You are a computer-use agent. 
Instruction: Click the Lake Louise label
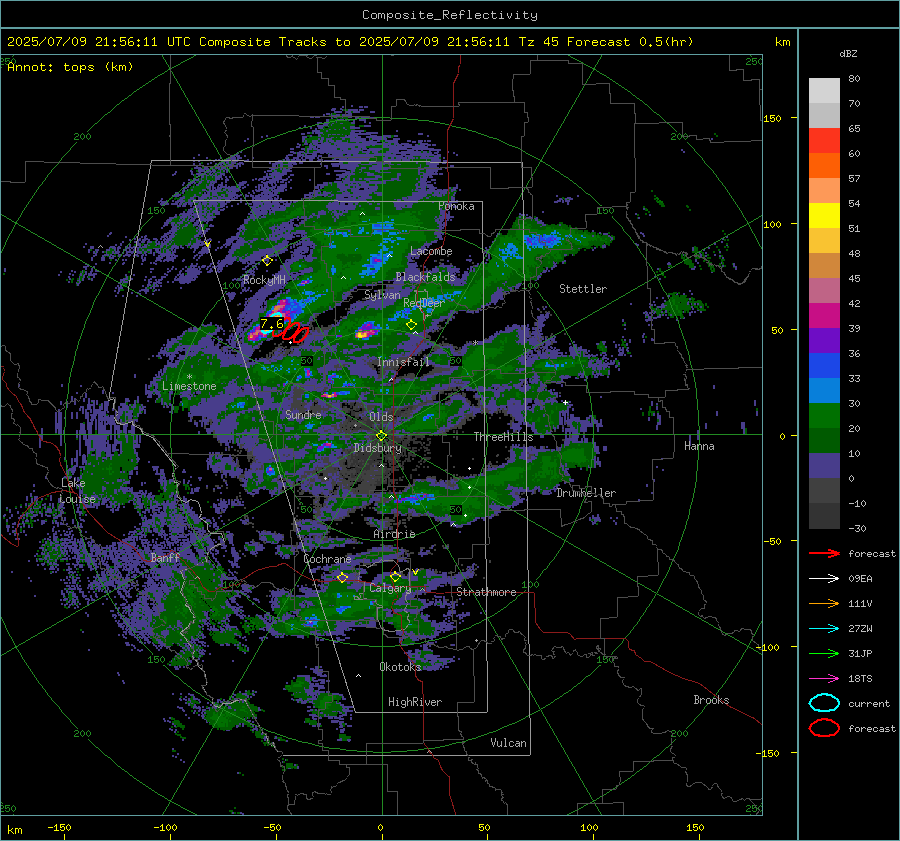click(77, 491)
